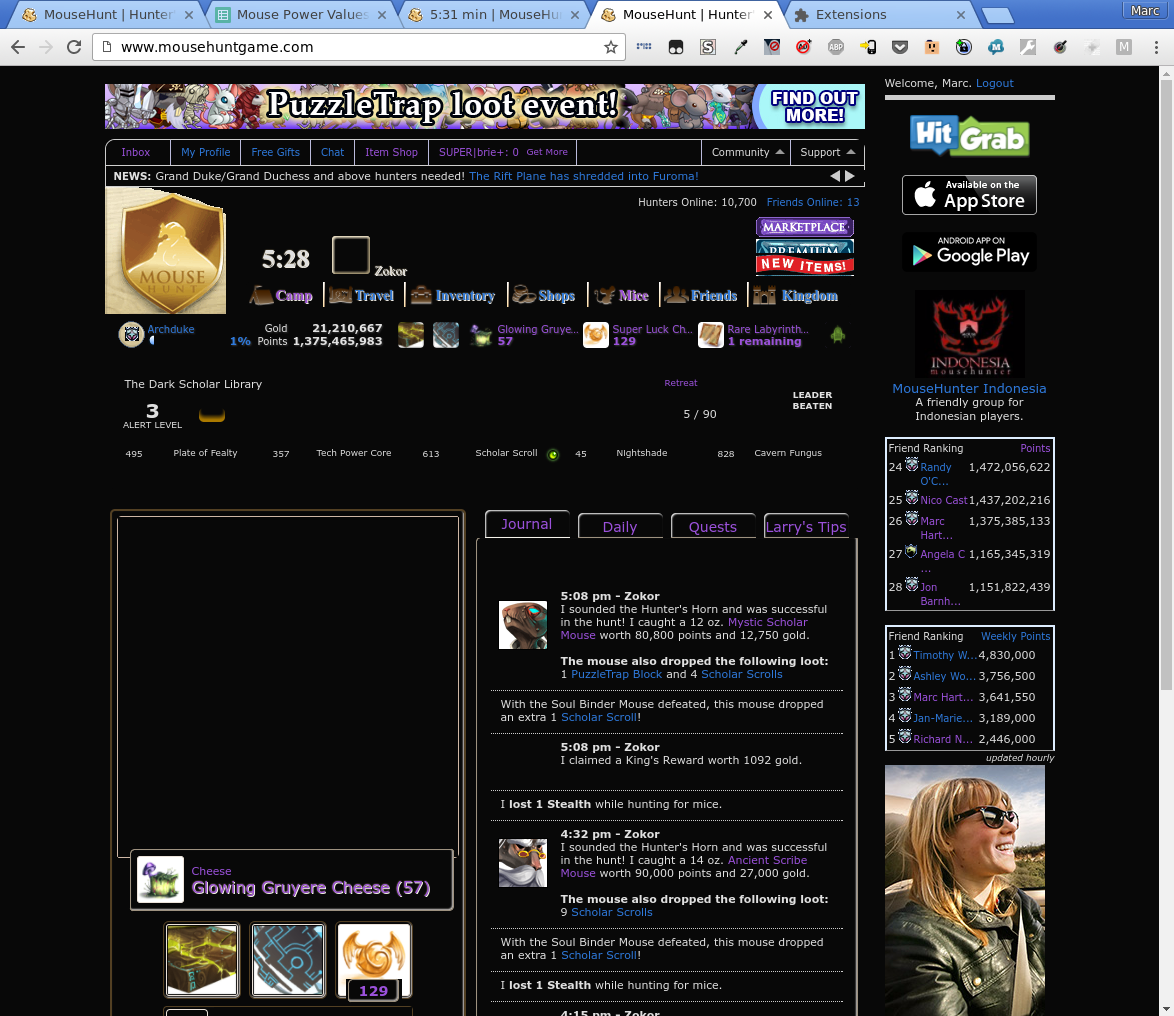
Task: Open the color picker eyedropper extension
Action: point(740,47)
